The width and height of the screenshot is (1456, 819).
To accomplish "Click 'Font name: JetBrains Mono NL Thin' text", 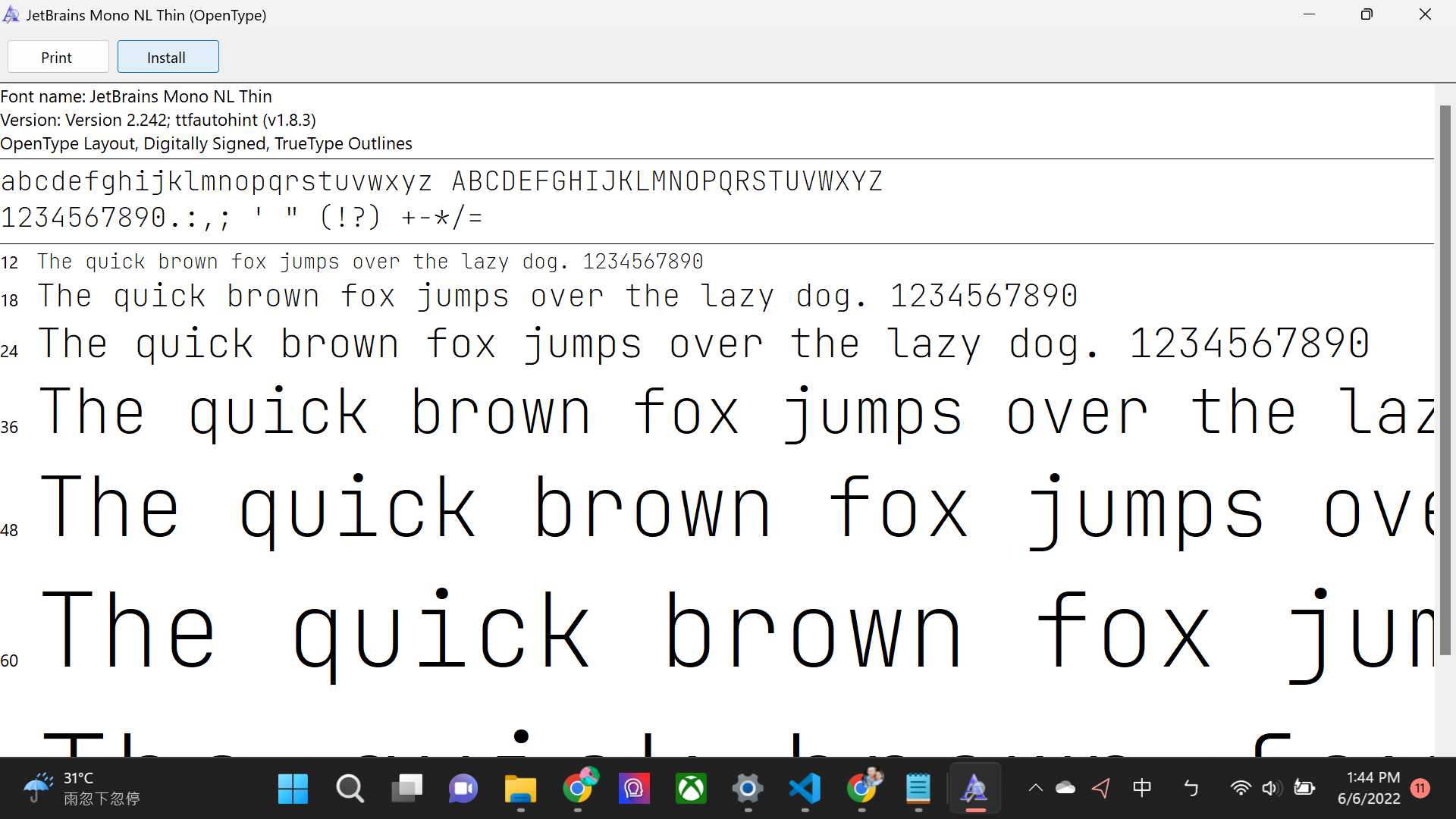I will (x=136, y=96).
